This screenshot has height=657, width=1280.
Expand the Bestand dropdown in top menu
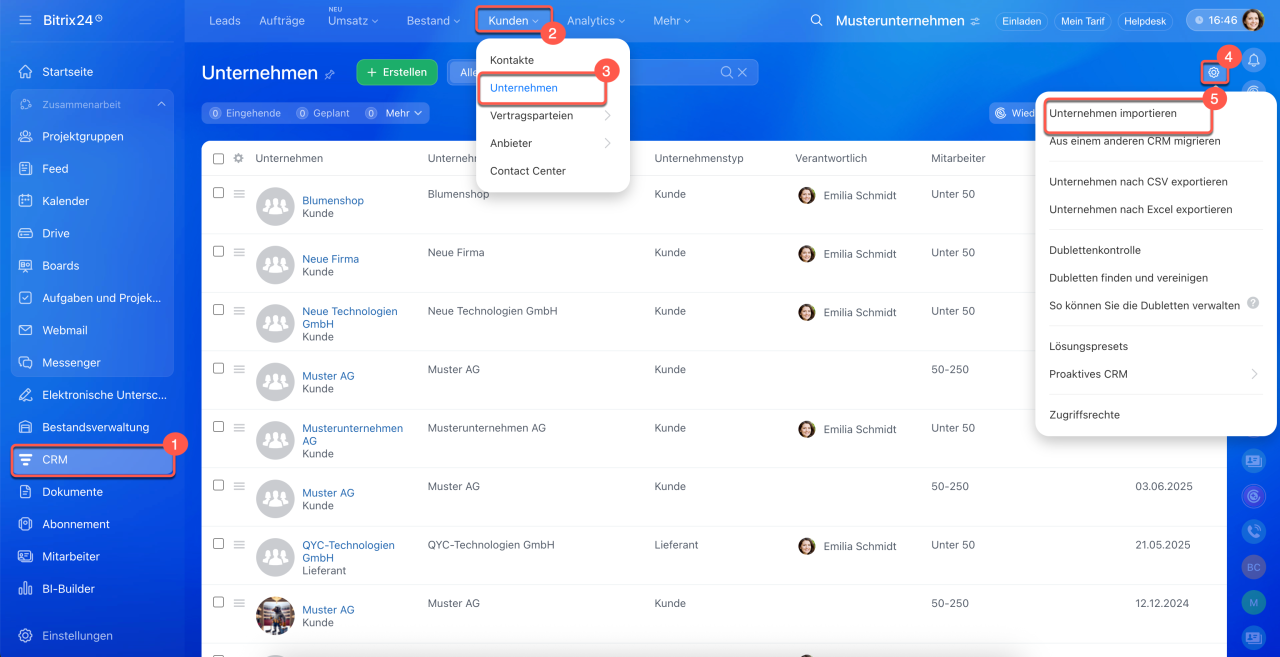[433, 21]
